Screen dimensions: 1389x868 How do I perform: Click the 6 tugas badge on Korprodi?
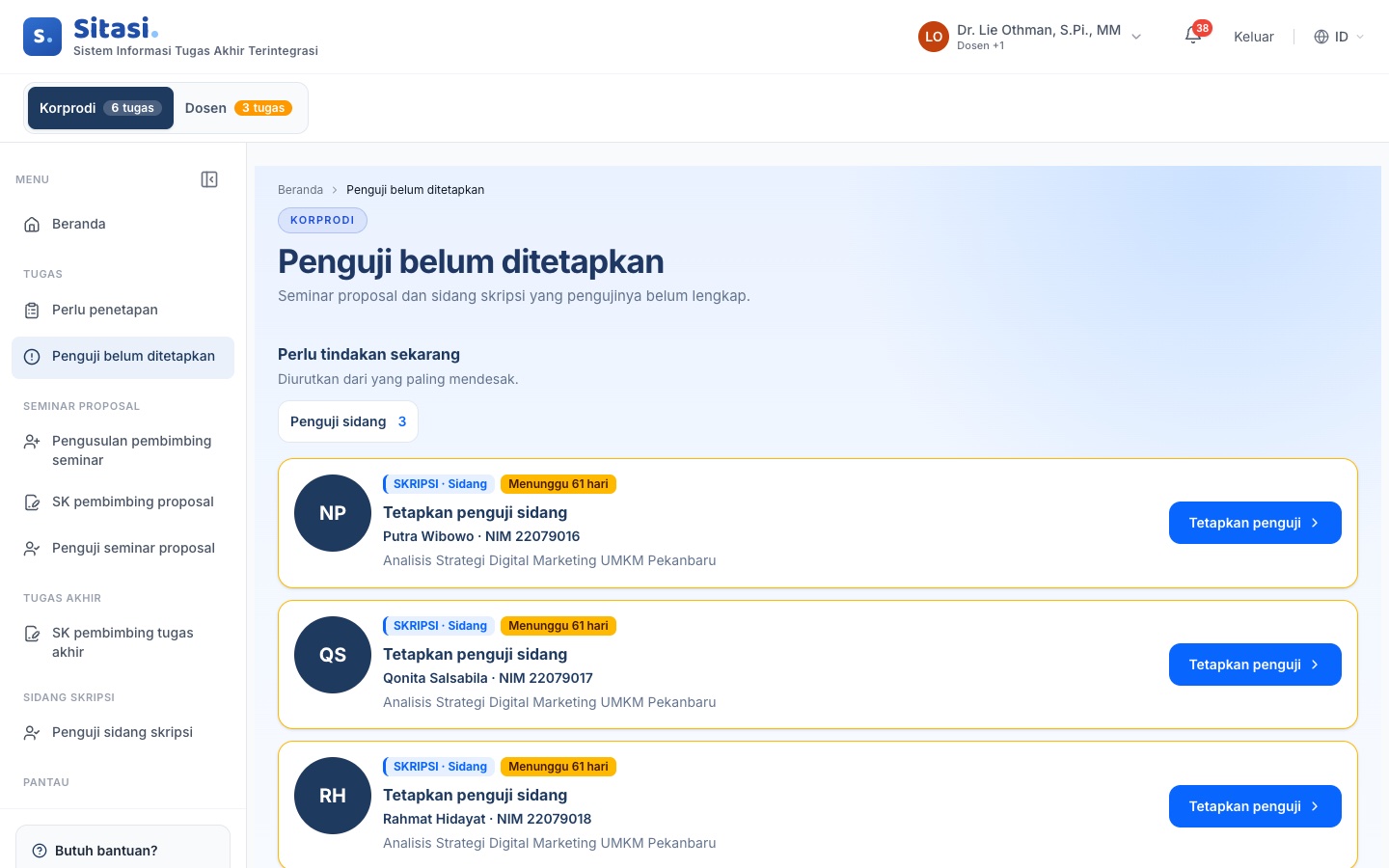133,108
